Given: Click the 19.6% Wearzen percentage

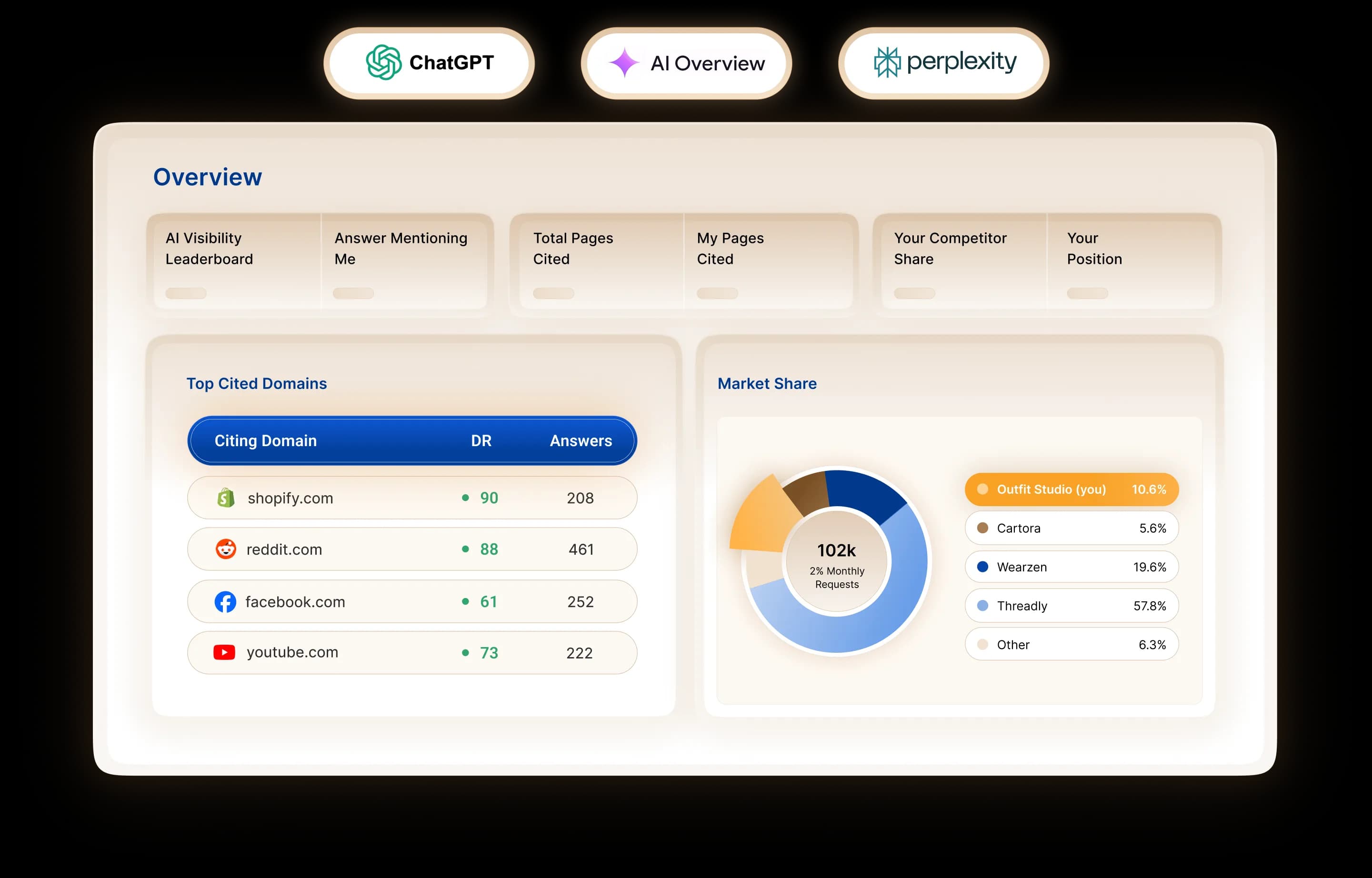Looking at the screenshot, I should point(1150,567).
